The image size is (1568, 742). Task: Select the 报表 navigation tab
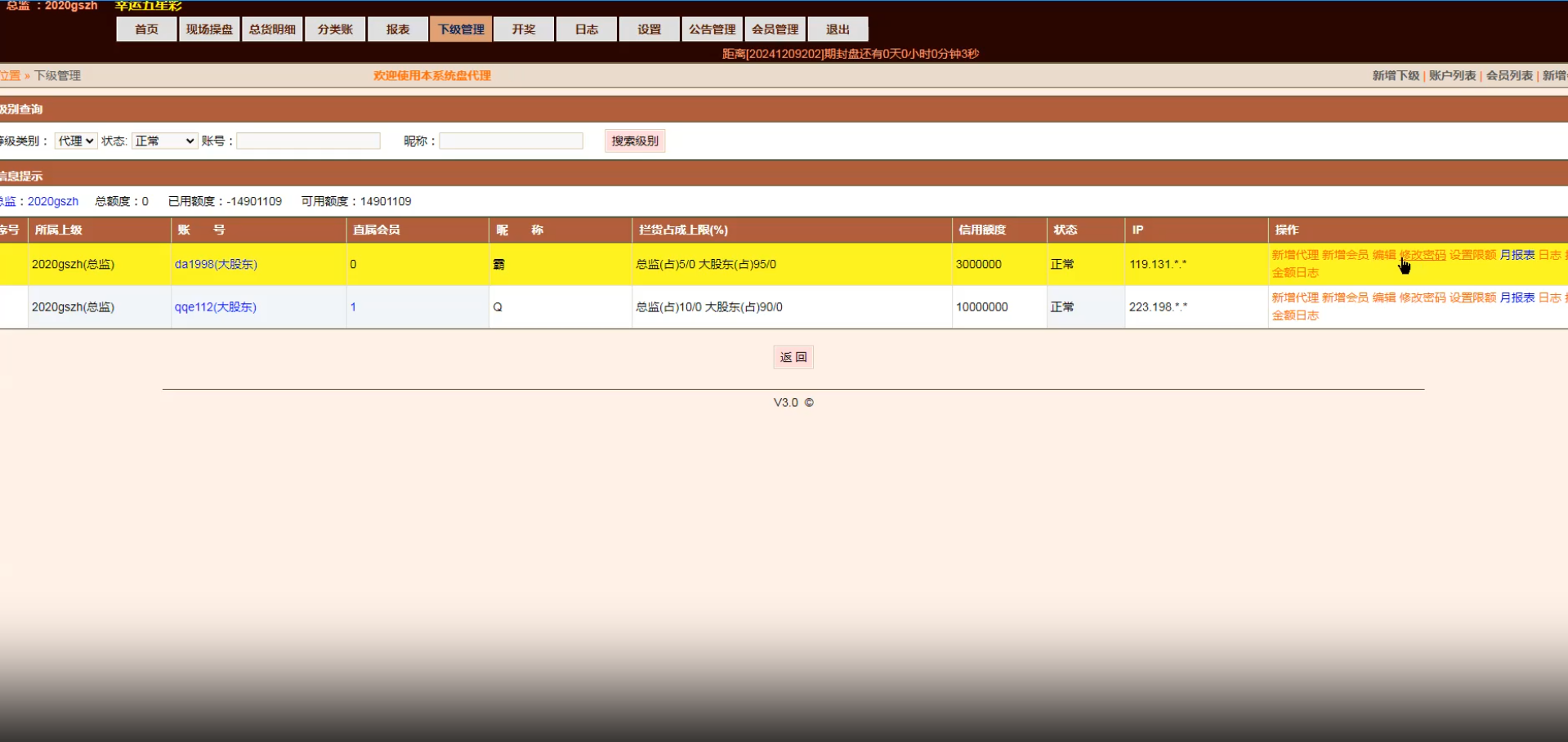(x=398, y=29)
